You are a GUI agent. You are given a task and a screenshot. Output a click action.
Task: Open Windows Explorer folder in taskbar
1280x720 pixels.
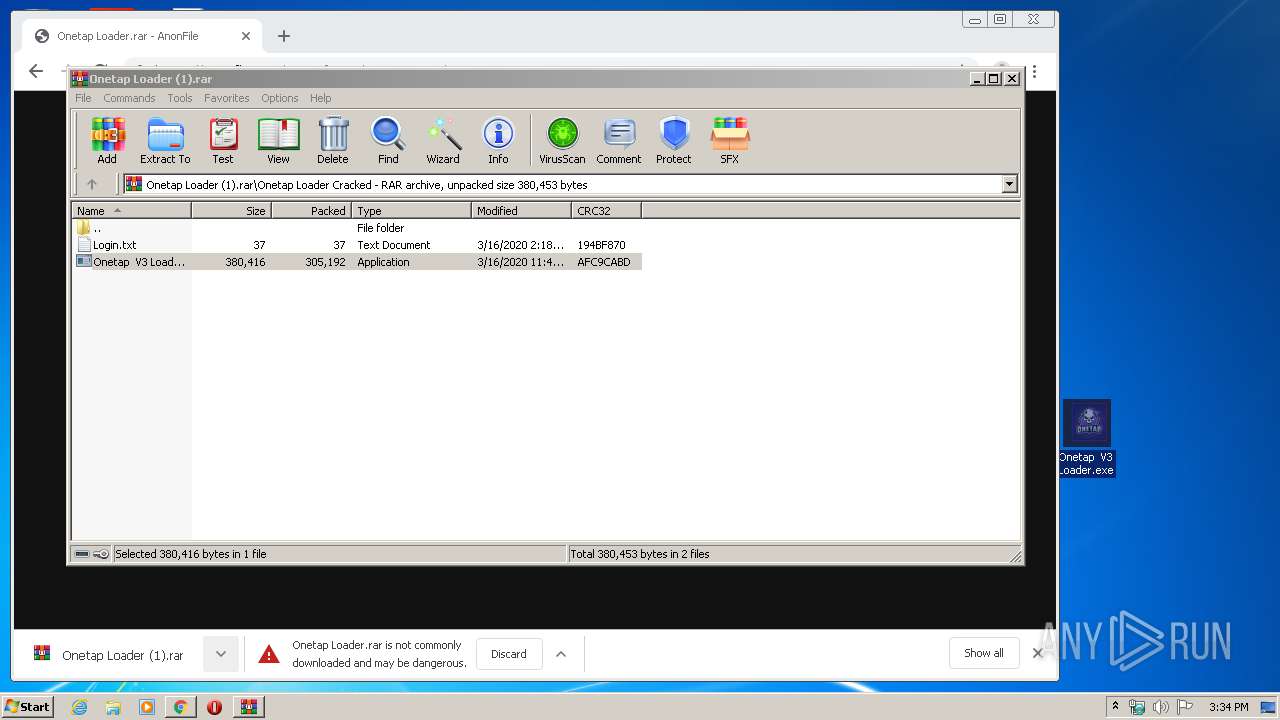(113, 707)
